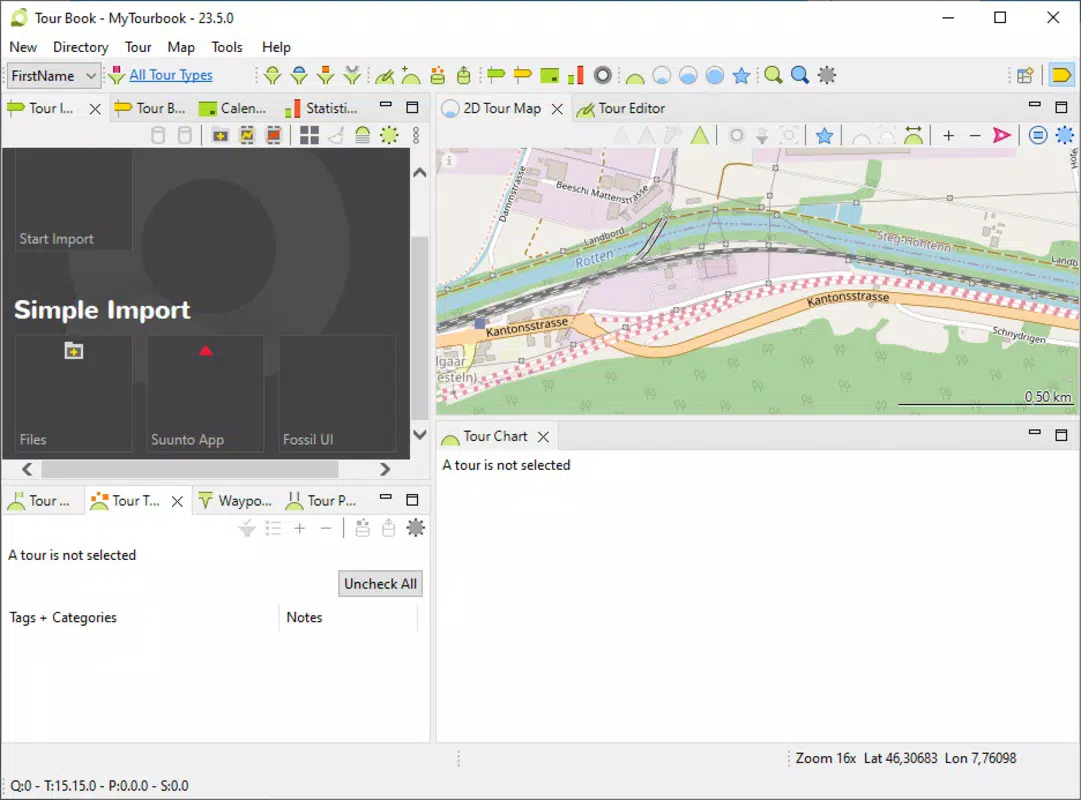The width and height of the screenshot is (1081, 800).
Task: Toggle the blue circled-lines map button
Action: [x=1038, y=135]
